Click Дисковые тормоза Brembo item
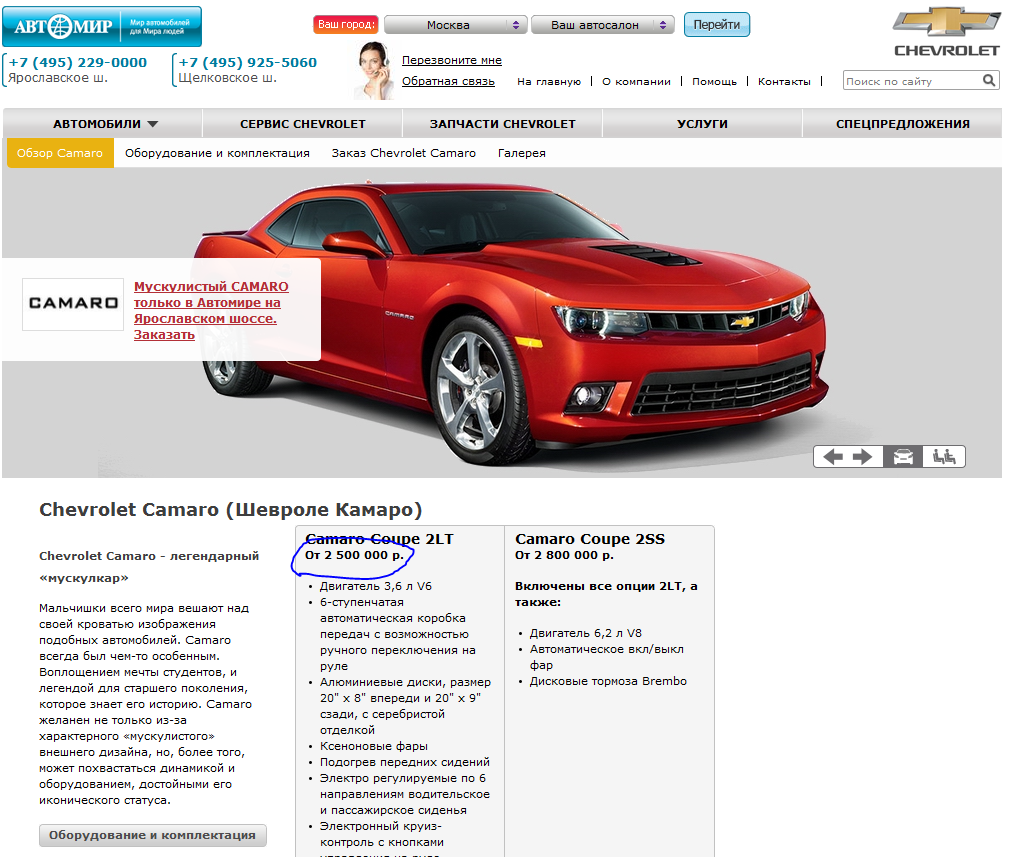The image size is (1010, 857). tap(608, 681)
